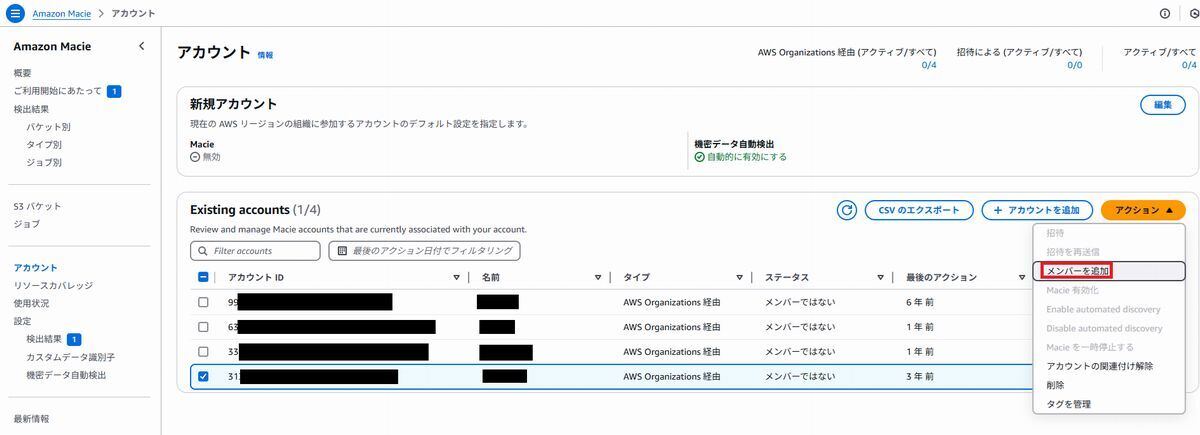Viewport: 1200px width, 435px height.
Task: Open 設定 in the sidebar
Action: [22, 321]
